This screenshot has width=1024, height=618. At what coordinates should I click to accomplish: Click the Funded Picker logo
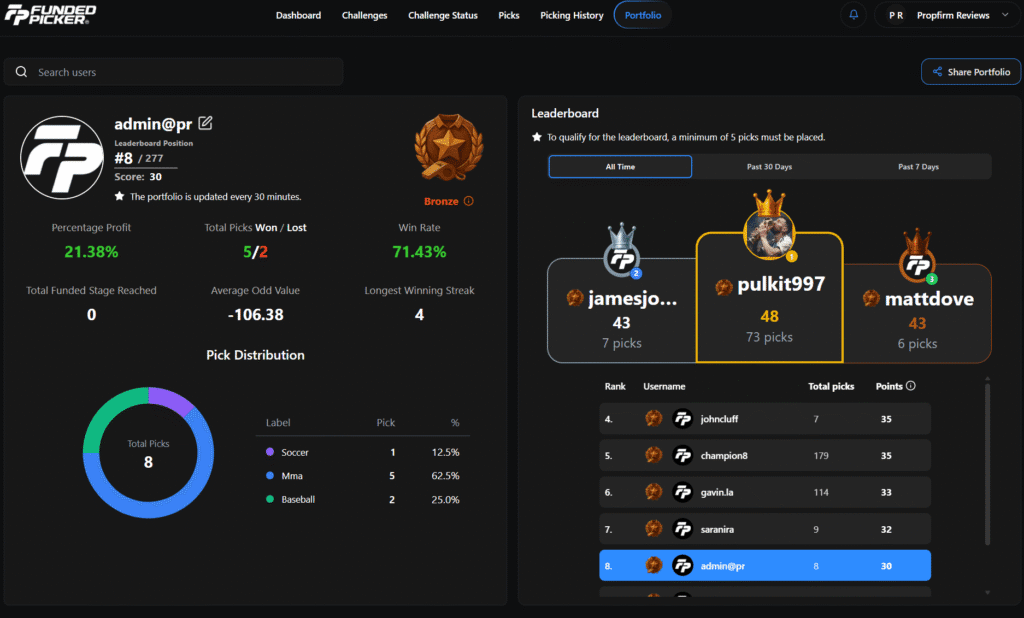[50, 15]
